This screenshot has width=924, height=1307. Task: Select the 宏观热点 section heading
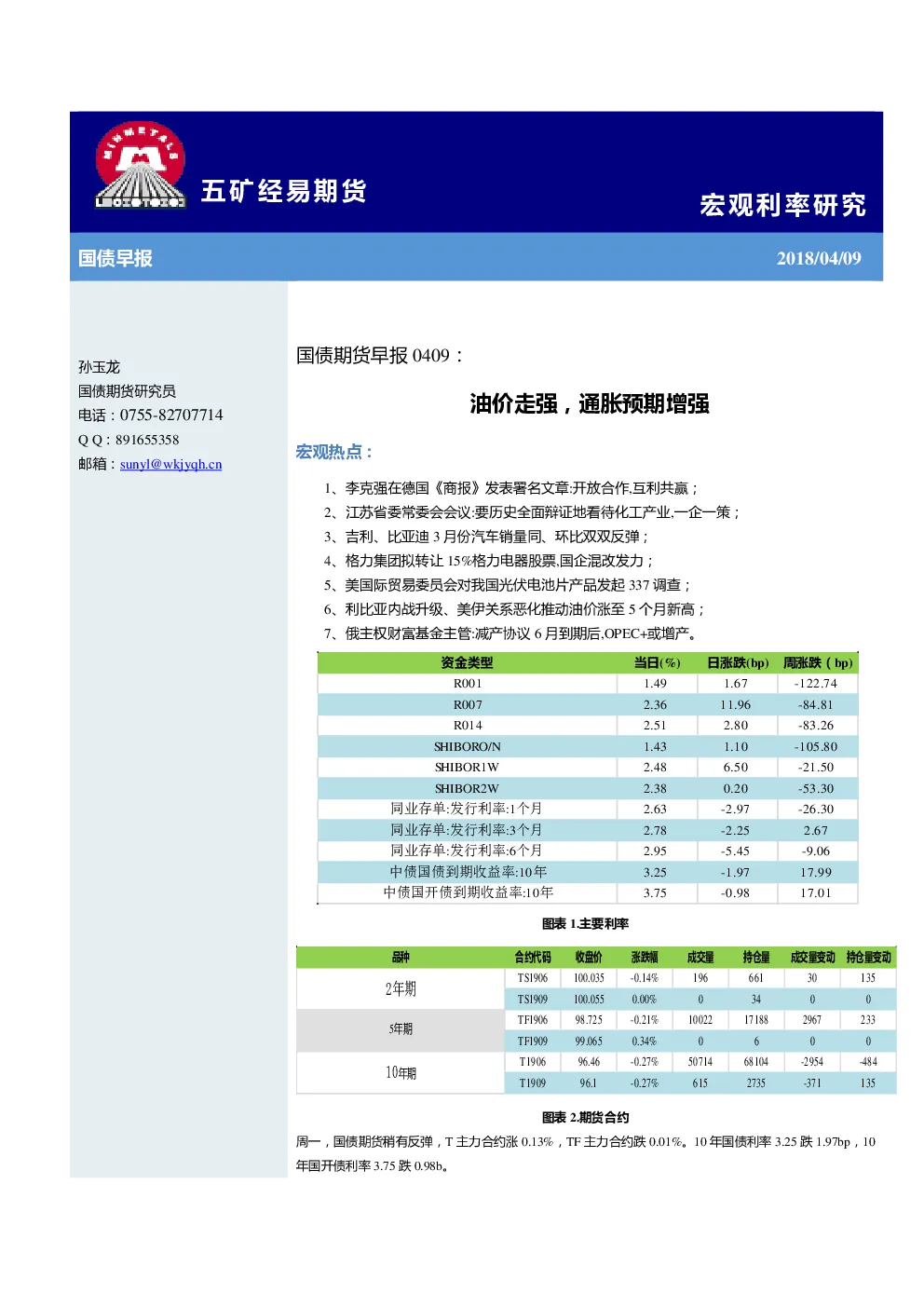[333, 452]
